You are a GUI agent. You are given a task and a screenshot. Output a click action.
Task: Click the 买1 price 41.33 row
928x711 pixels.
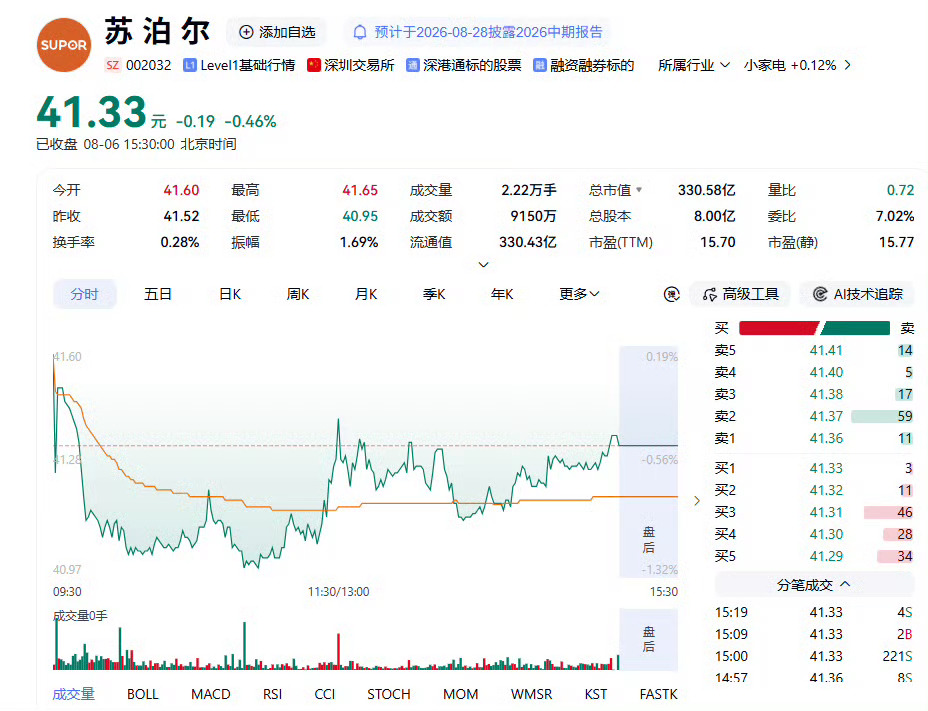point(814,468)
